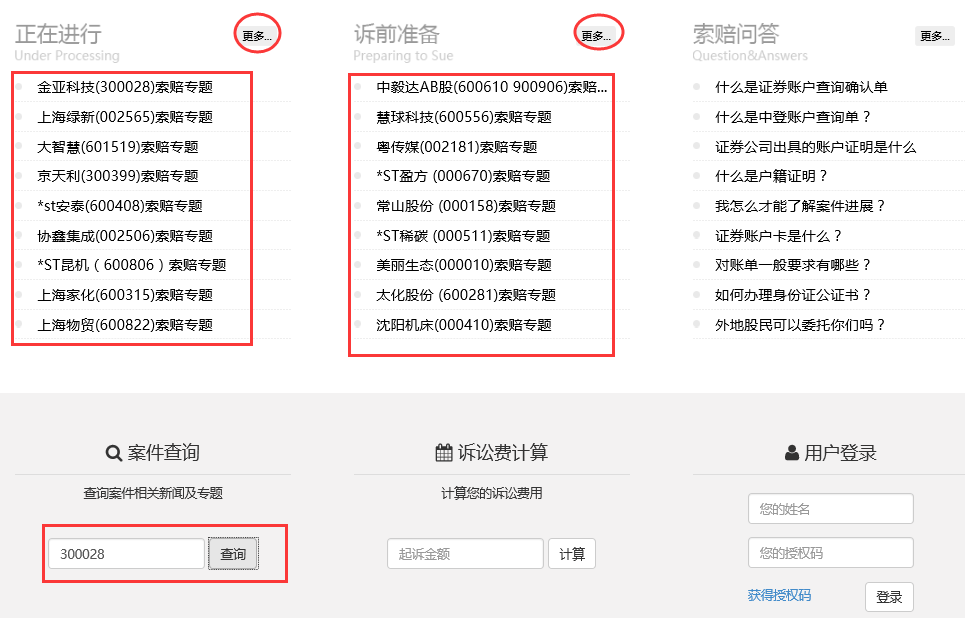Viewport: 965px width, 618px height.
Task: Open 沈阳机床(000410)索赔专题
Action: pyautogui.click(x=464, y=325)
